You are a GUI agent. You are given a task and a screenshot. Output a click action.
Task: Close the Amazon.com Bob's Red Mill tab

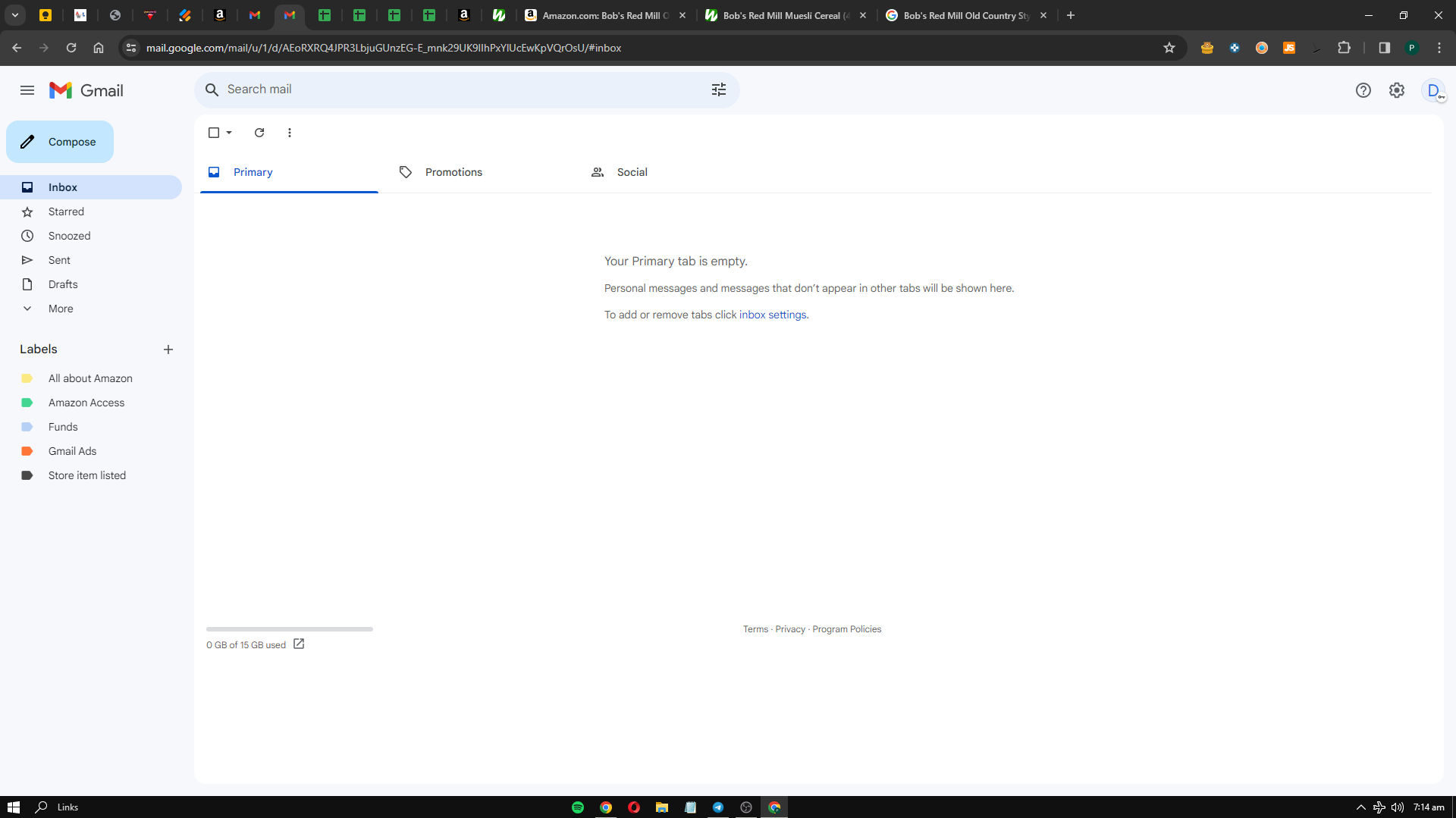click(x=682, y=15)
